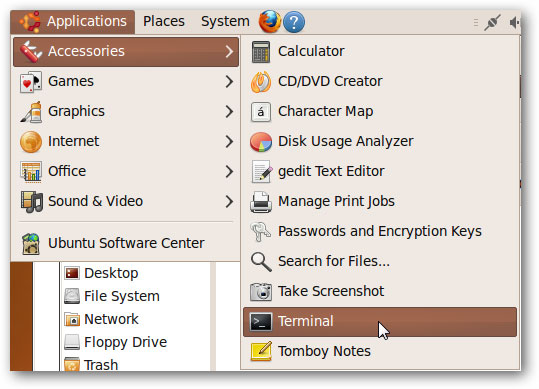Click the volume speaker icon in panel
This screenshot has height=389, width=539.
pos(515,23)
